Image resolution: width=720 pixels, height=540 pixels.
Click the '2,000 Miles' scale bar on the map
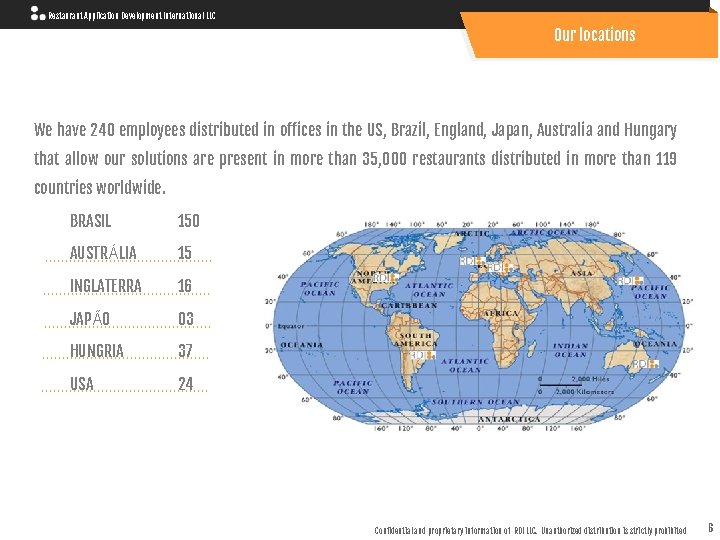574,381
